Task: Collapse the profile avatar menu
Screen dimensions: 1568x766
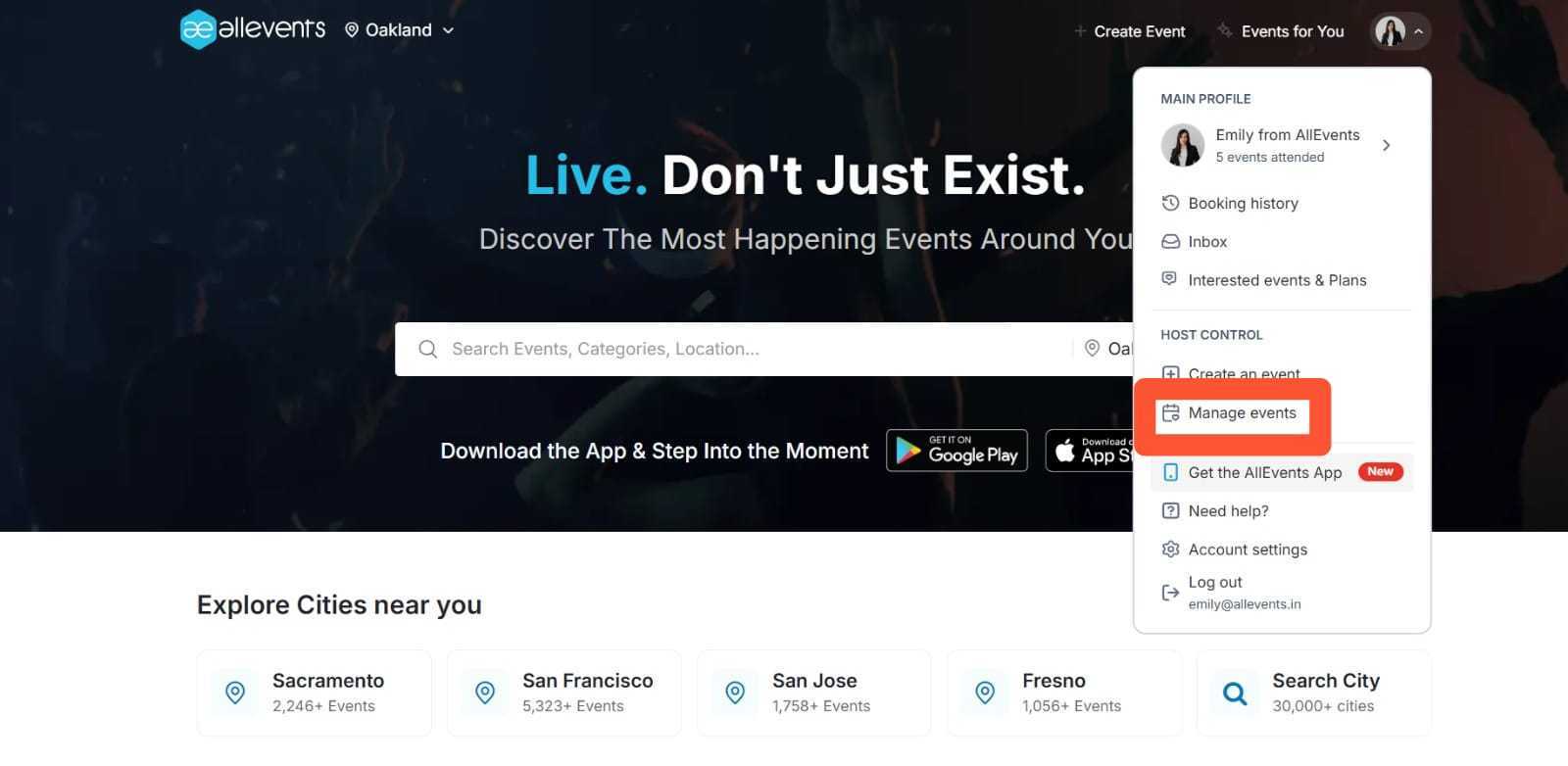Action: pos(1401,31)
